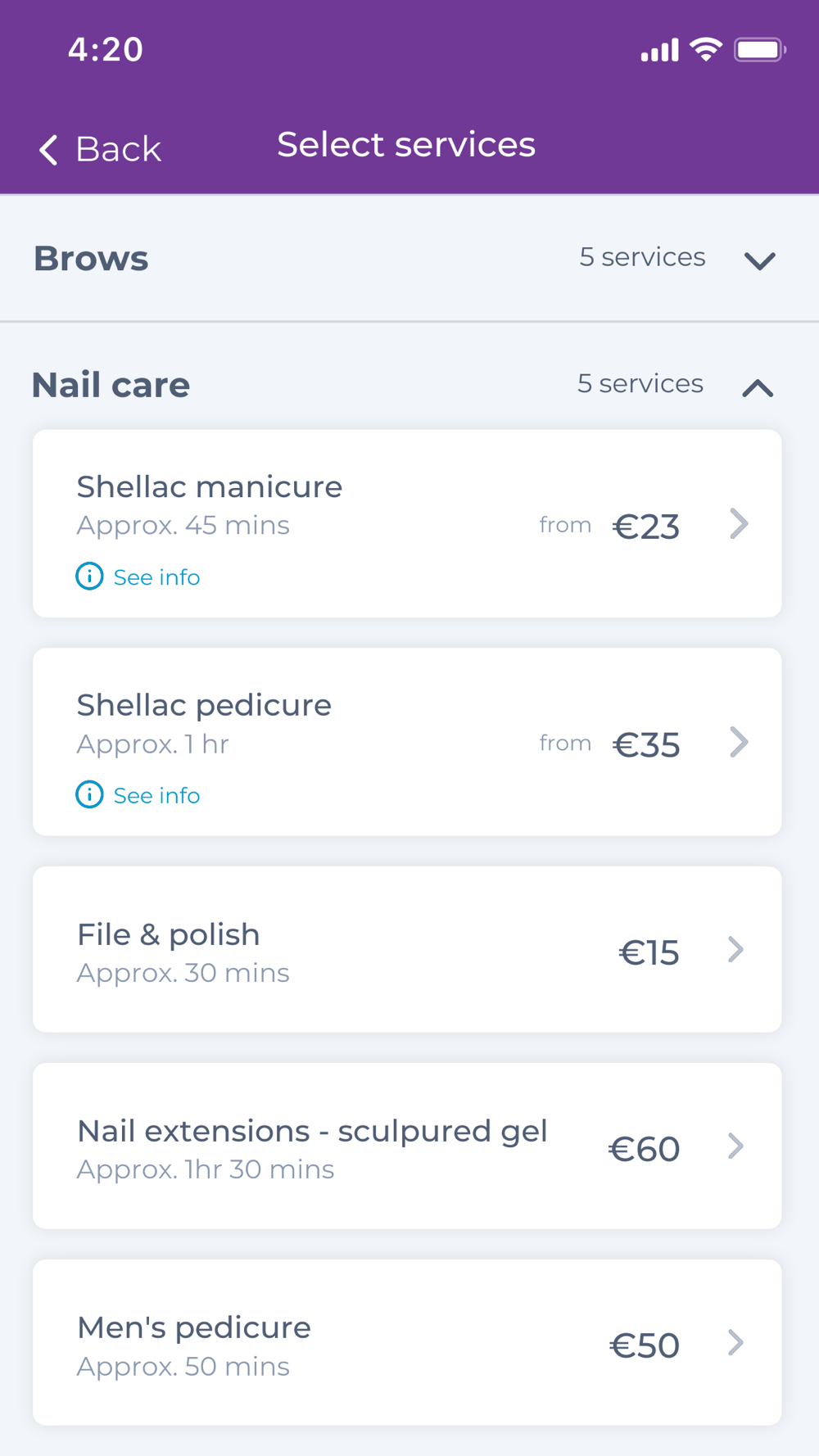Tap the arrow beside Shellac manicure price
The width and height of the screenshot is (819, 1456).
(739, 524)
